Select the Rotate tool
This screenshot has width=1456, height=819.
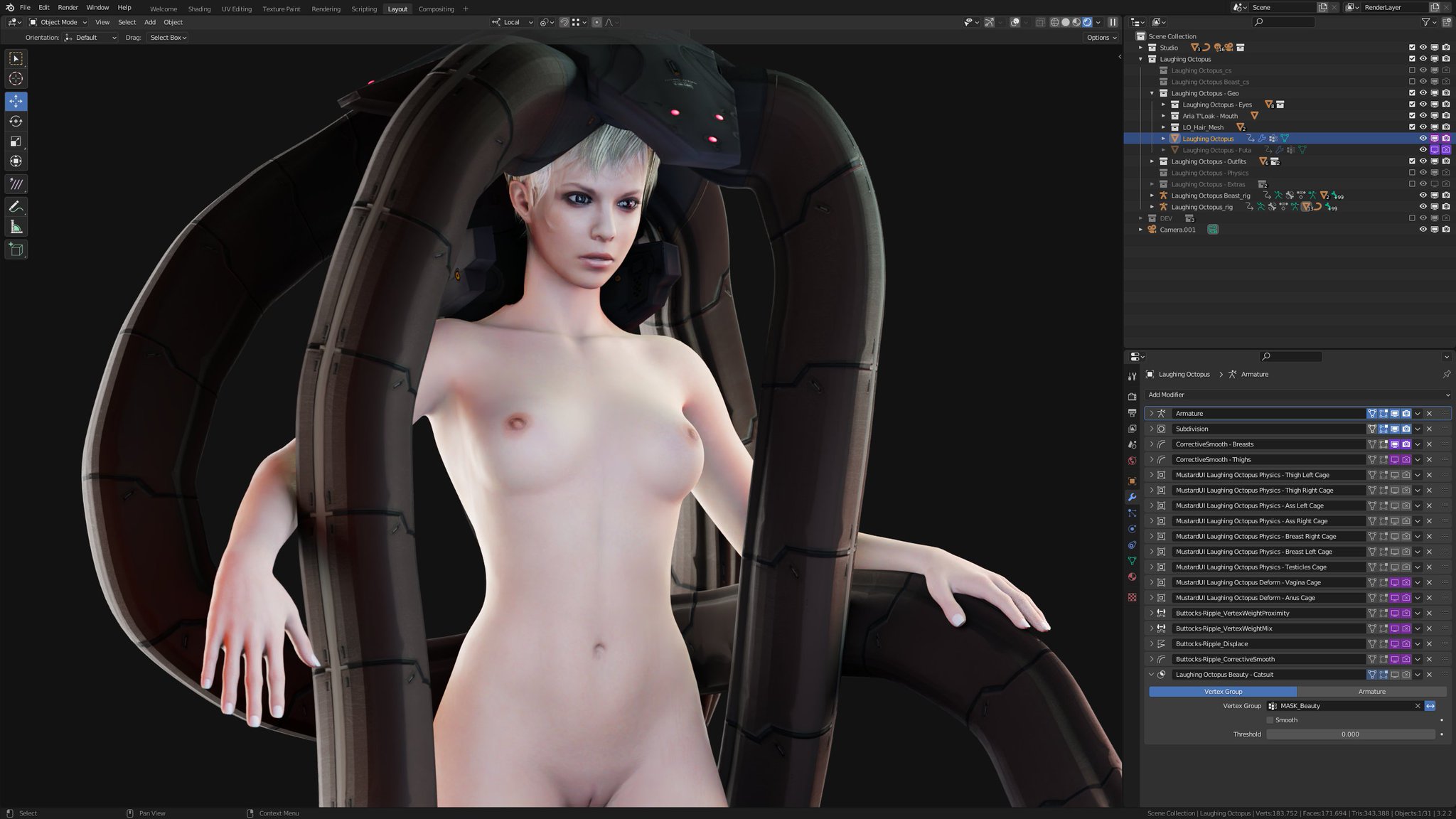point(16,122)
